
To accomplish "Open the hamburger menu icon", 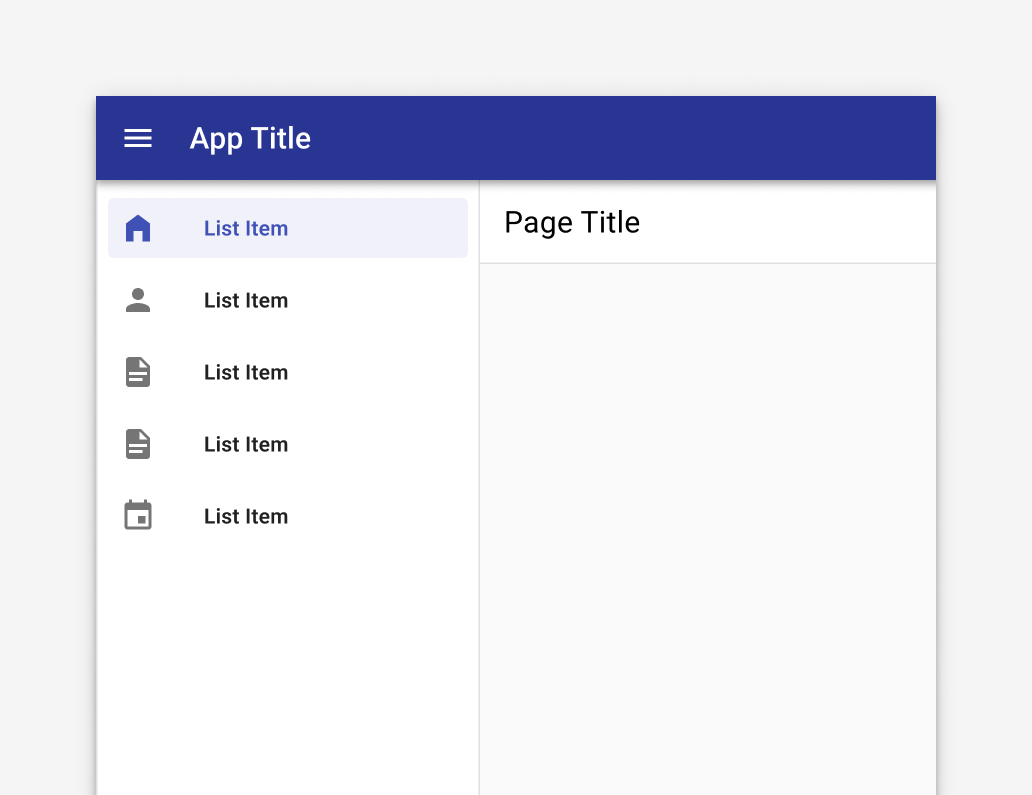I will [x=138, y=138].
